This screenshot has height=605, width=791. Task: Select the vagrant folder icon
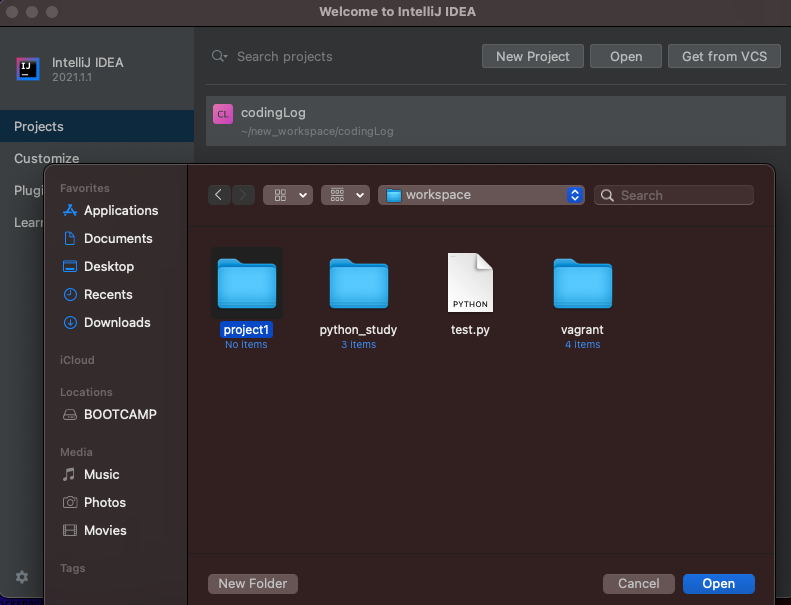[583, 284]
